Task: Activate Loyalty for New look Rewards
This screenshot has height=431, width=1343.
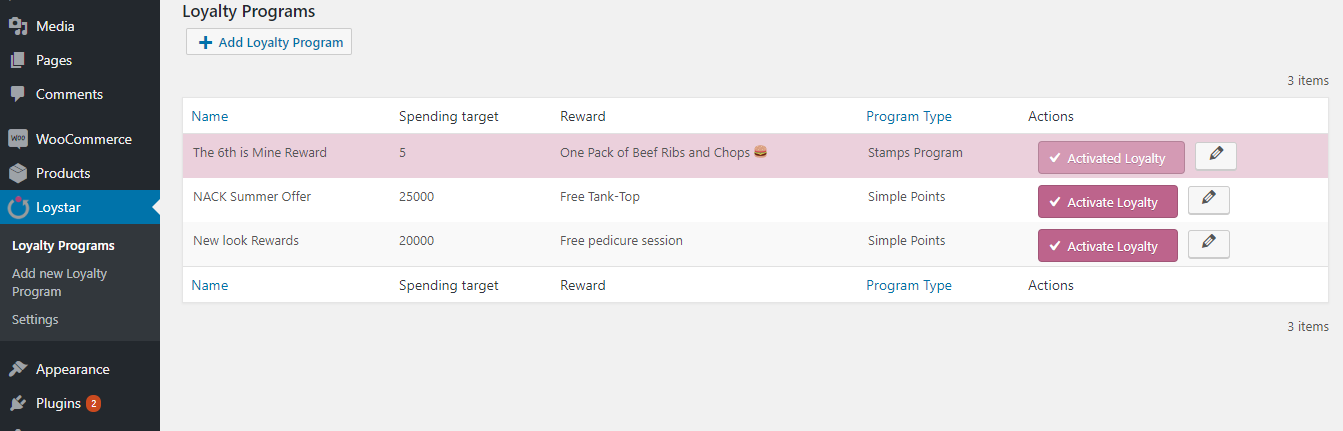Action: (1107, 246)
